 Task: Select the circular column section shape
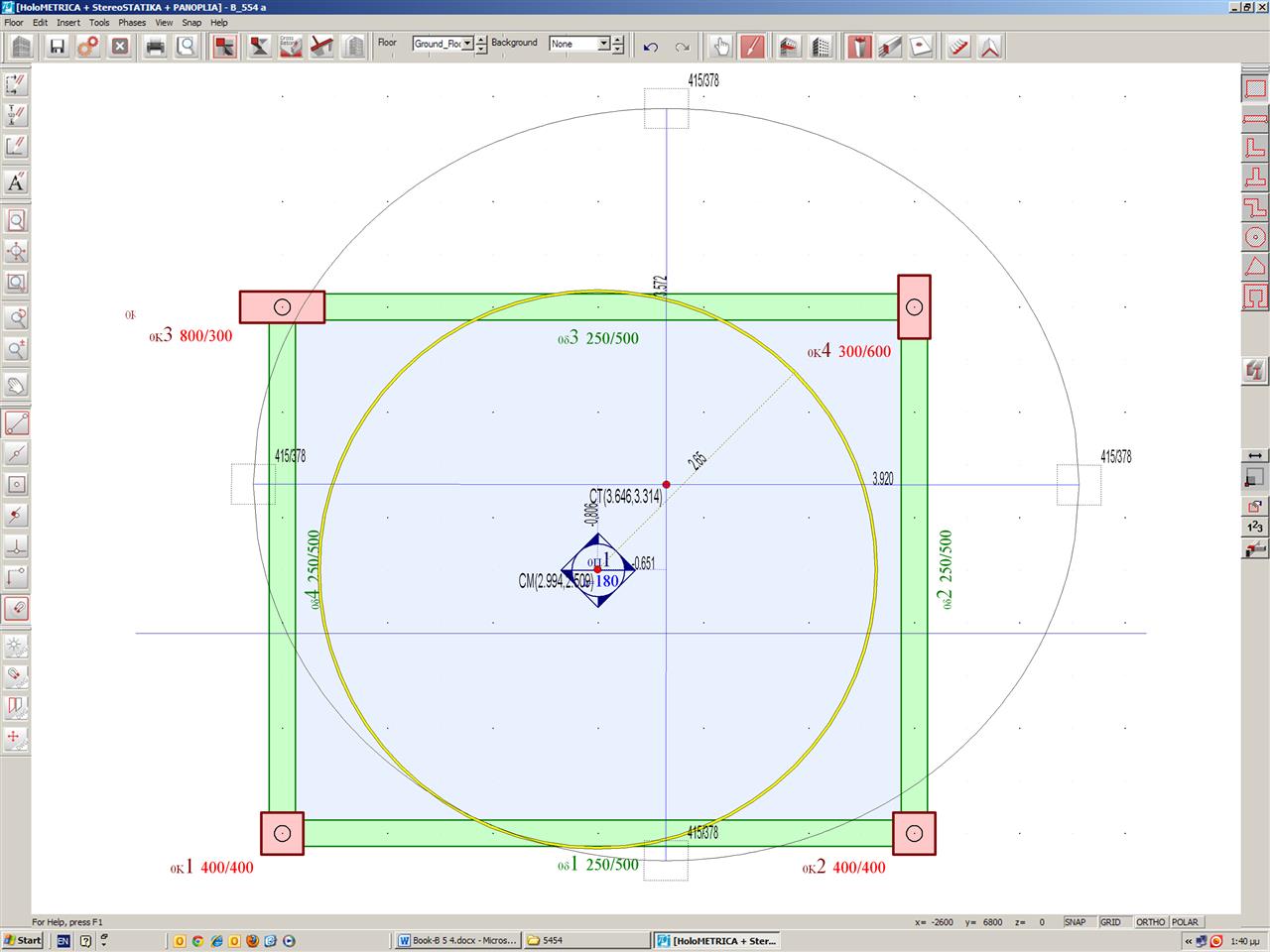point(1255,237)
